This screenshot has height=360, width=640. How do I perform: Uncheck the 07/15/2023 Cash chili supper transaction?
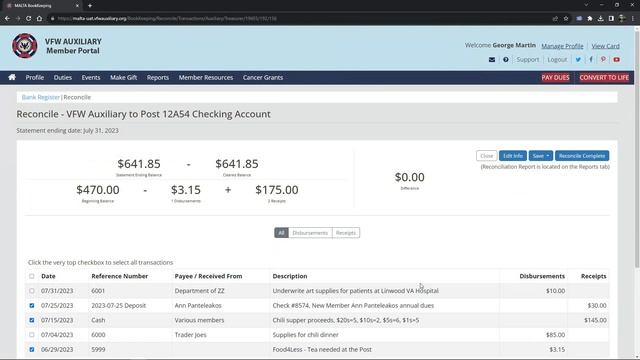click(x=32, y=320)
